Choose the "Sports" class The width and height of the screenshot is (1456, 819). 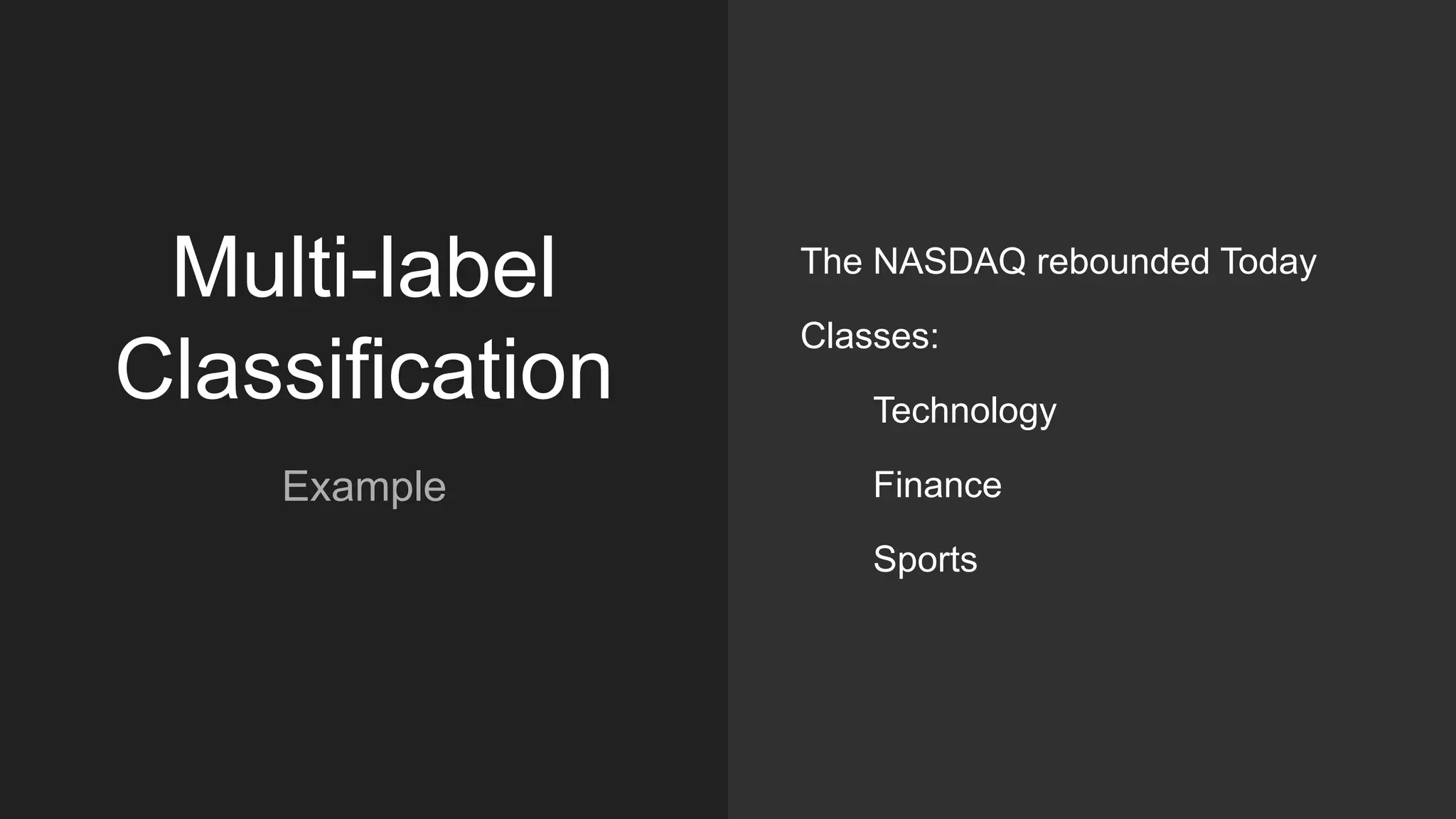[925, 560]
